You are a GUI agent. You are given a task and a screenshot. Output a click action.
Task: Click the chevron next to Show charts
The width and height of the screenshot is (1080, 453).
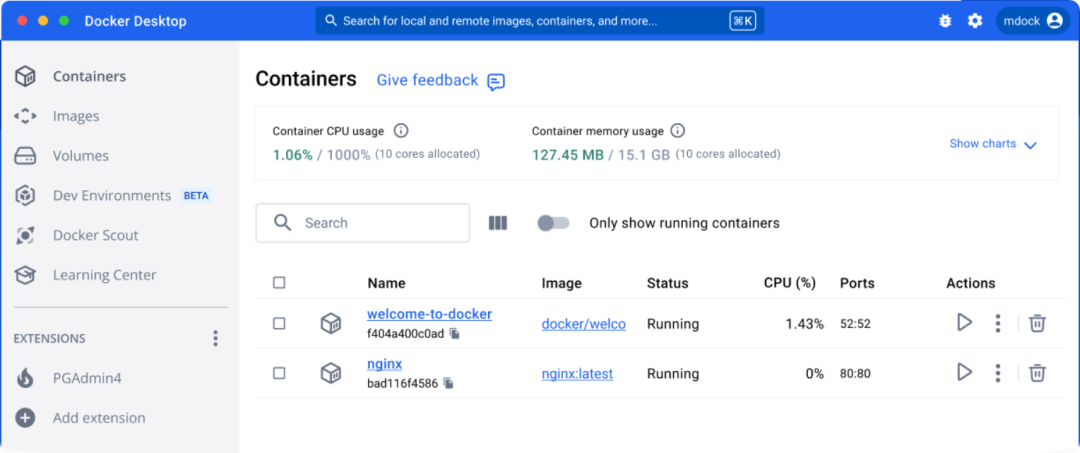[x=1030, y=145]
